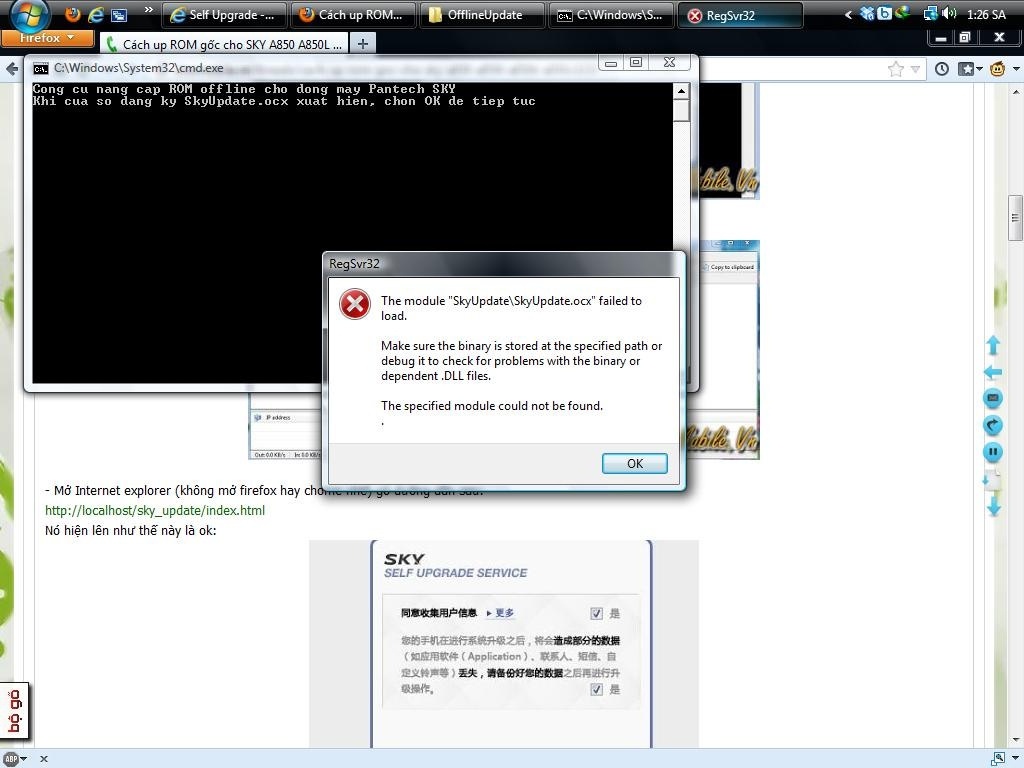
Task: Open the dropdown beside the smiley icon
Action: click(1016, 69)
